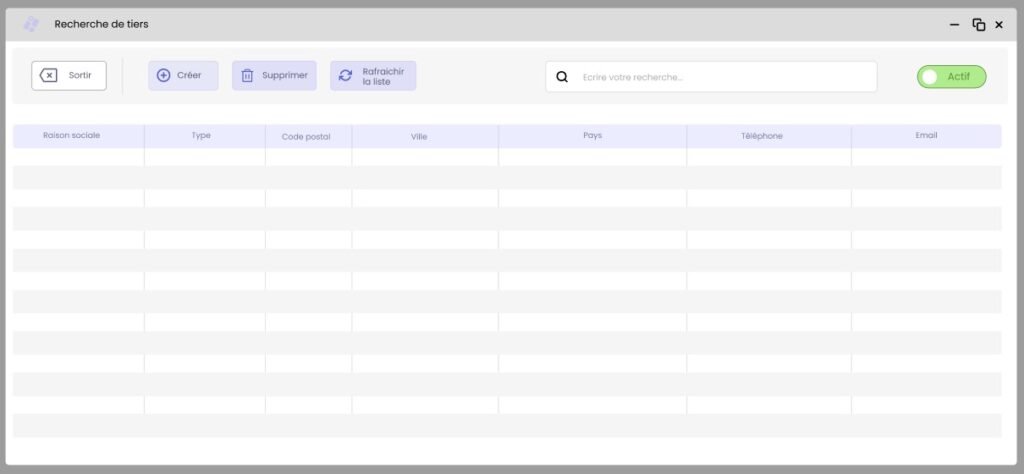Click the refresh arrows icon
The width and height of the screenshot is (1024, 474).
point(346,75)
